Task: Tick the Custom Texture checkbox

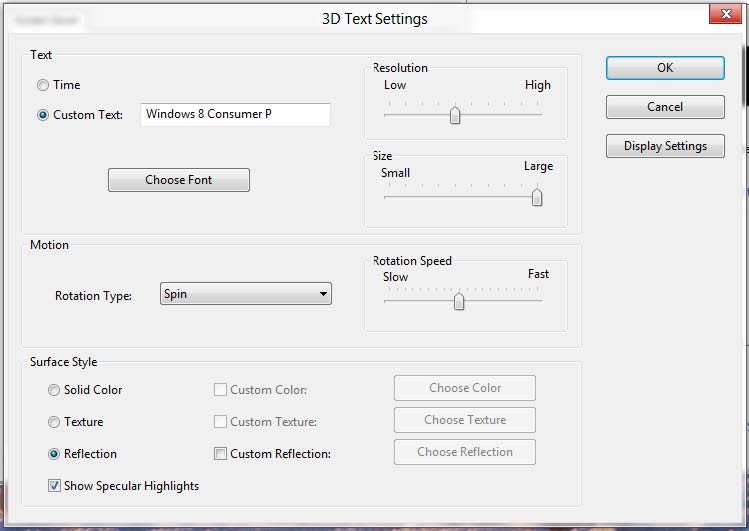Action: [221, 422]
